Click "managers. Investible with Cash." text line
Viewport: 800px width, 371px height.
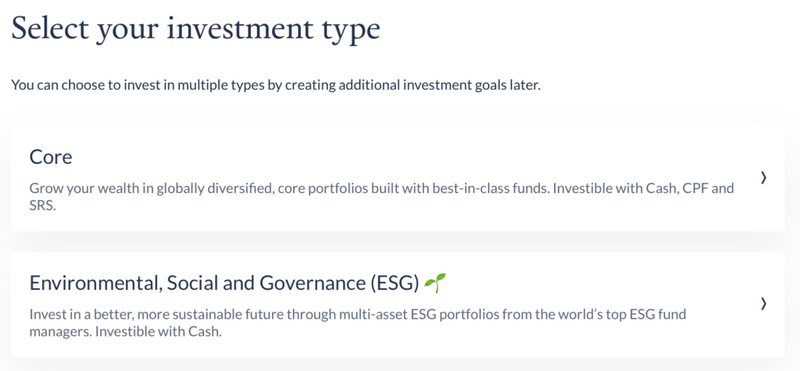126,332
